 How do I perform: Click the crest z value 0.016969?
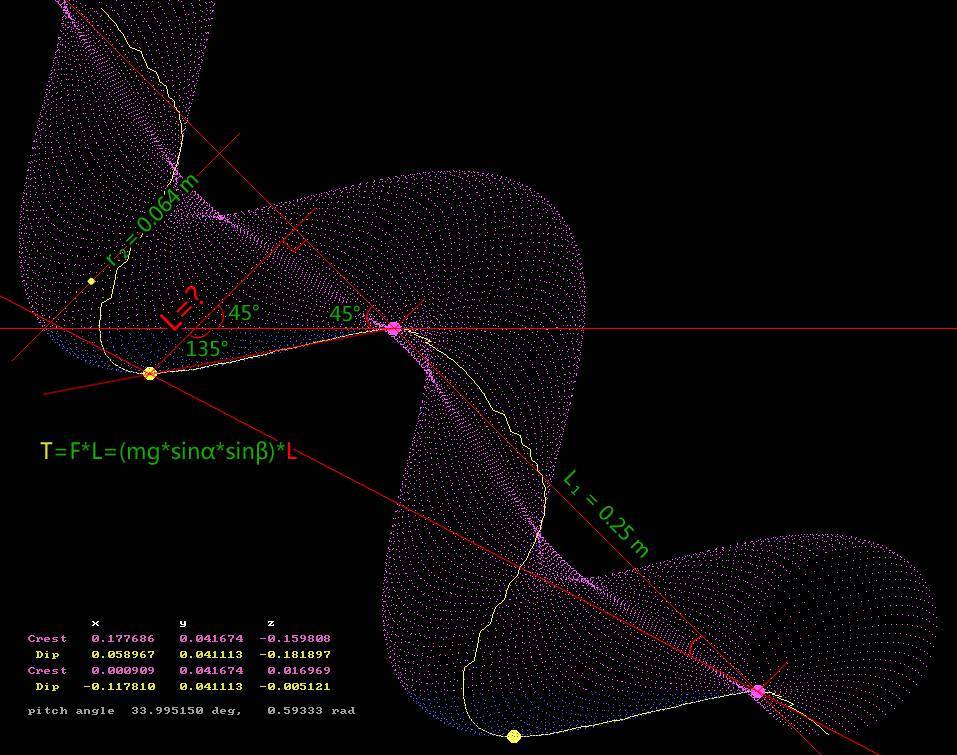[298, 670]
